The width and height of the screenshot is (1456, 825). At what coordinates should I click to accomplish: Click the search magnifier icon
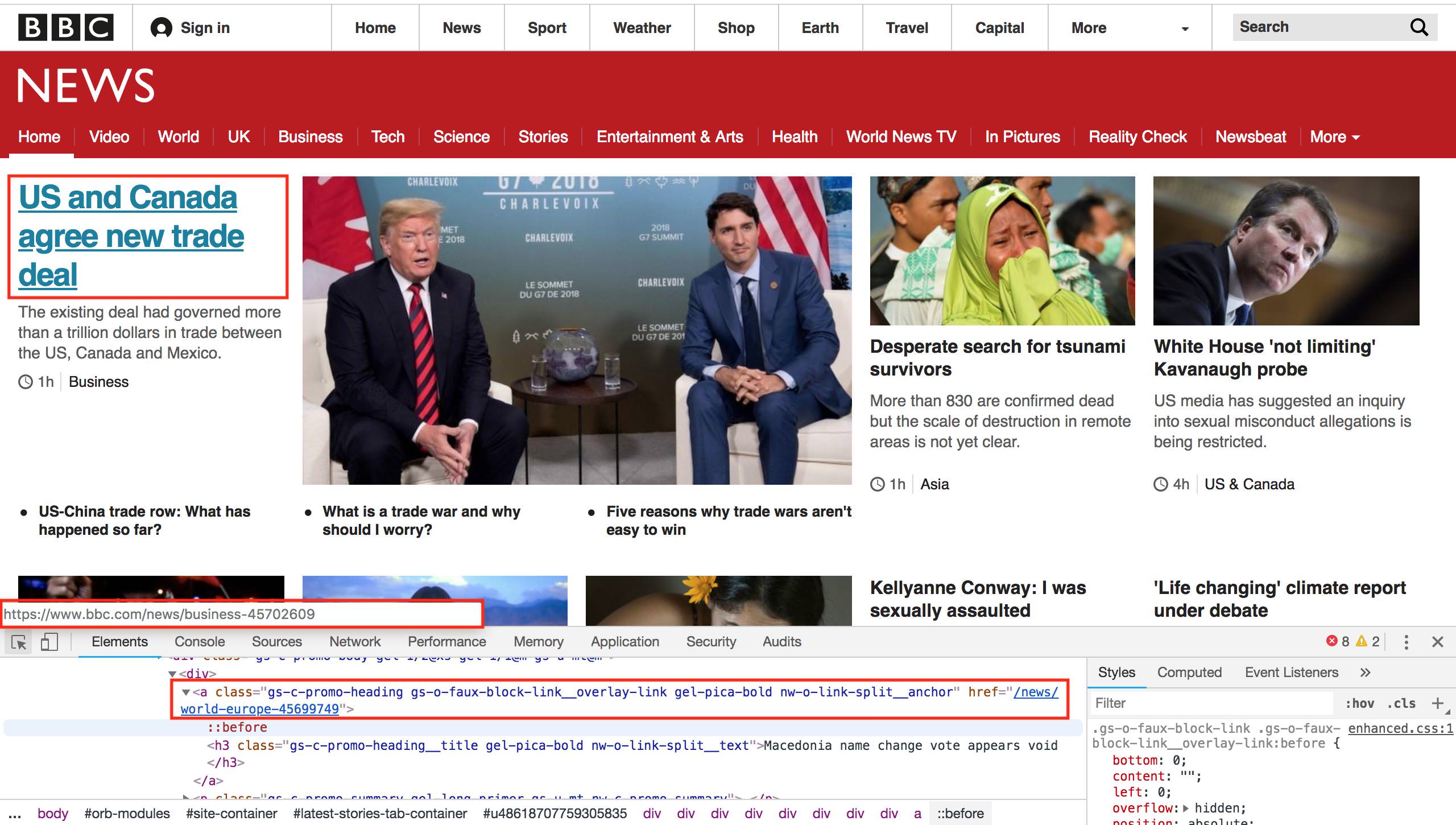pos(1419,27)
